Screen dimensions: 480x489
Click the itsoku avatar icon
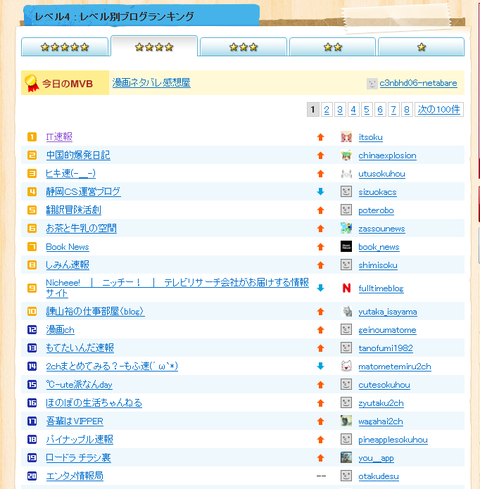coord(346,137)
